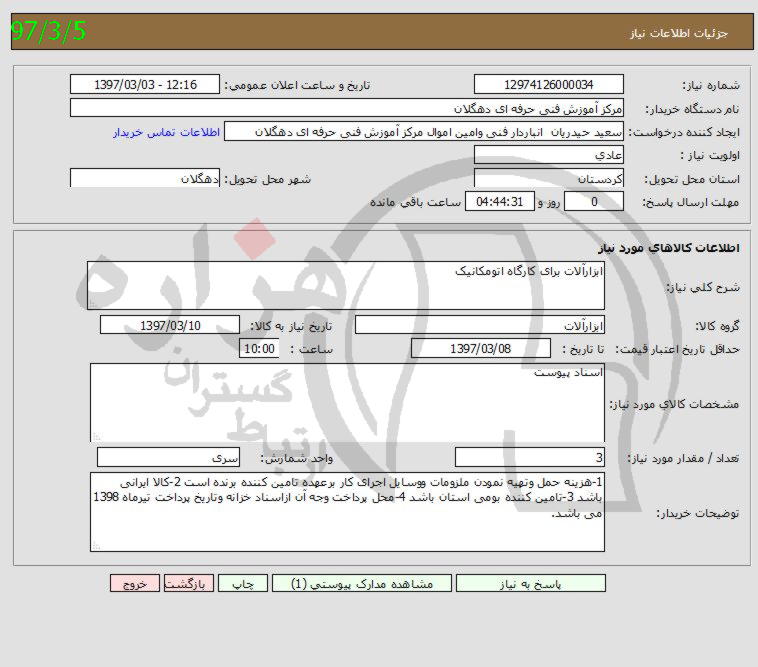Click the 'ساعت باقی مانده' text
Viewport: 758px width, 667px height.
click(415, 203)
